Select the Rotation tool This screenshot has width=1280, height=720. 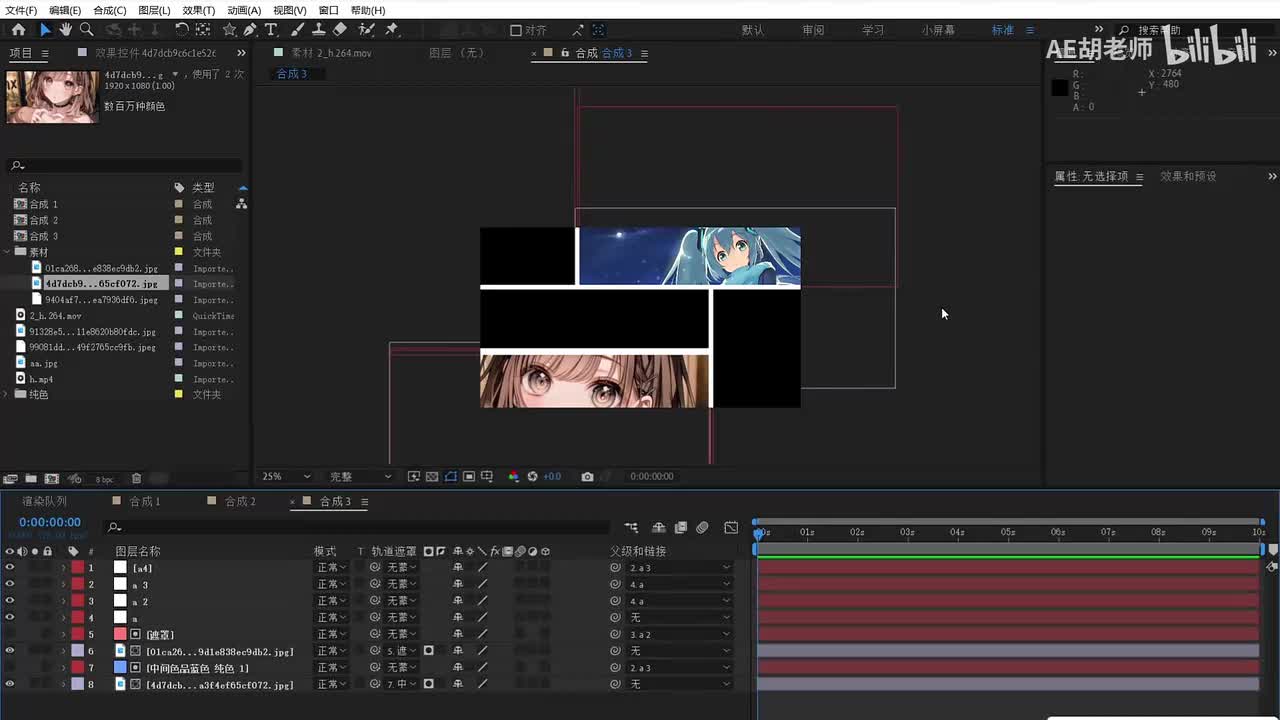pyautogui.click(x=182, y=30)
